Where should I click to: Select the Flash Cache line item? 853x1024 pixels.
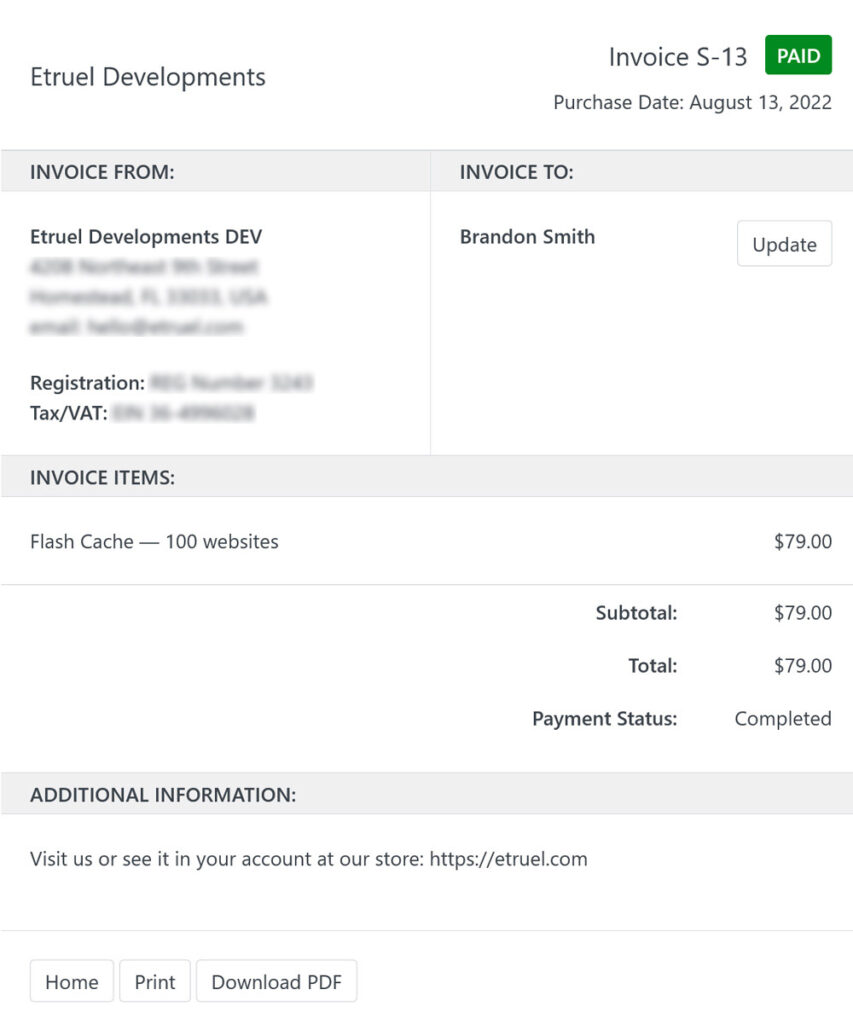click(x=153, y=541)
